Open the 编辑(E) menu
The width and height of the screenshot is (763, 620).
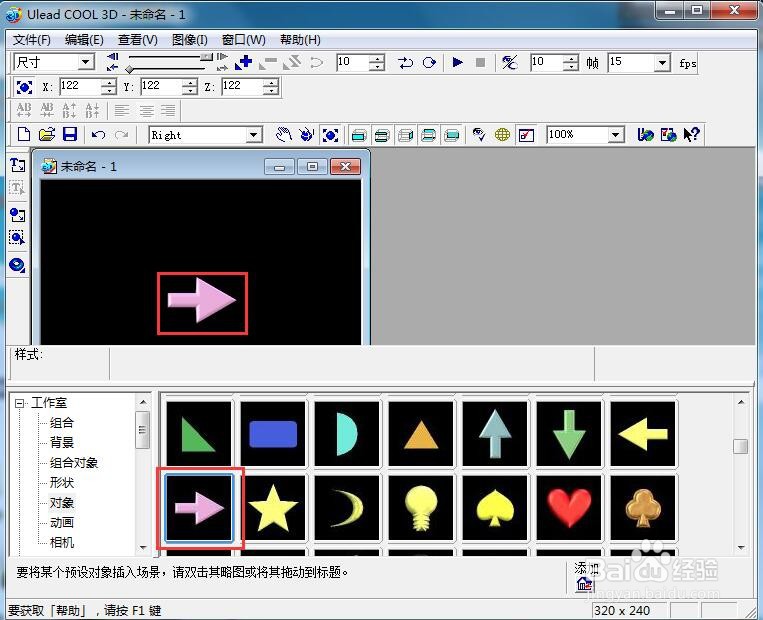(84, 40)
